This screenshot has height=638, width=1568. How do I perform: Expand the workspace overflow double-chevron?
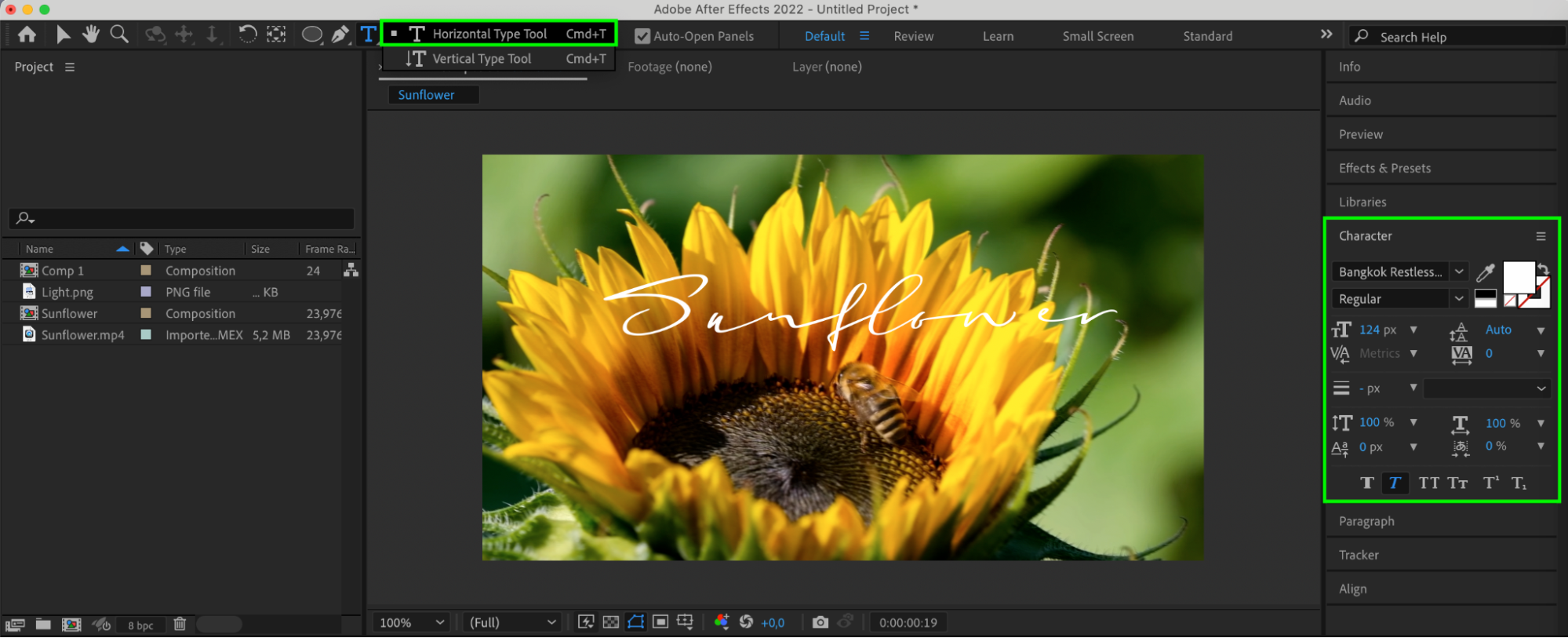coord(1326,35)
